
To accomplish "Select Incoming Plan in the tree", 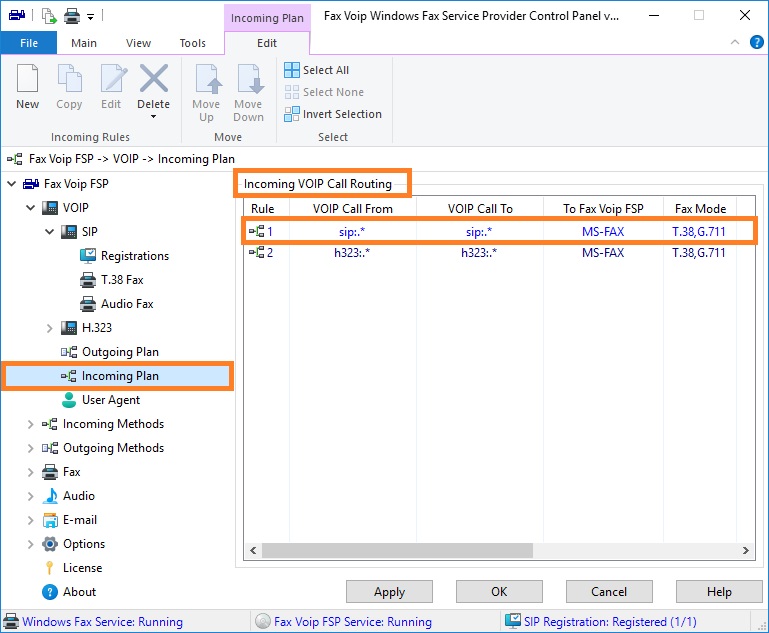I will [118, 376].
